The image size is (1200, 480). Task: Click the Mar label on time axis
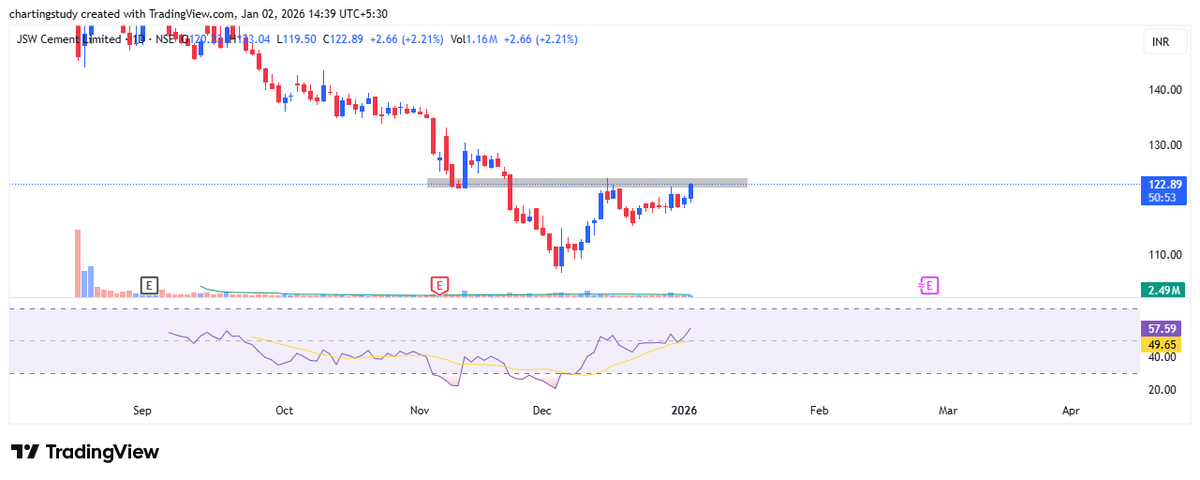tap(948, 410)
